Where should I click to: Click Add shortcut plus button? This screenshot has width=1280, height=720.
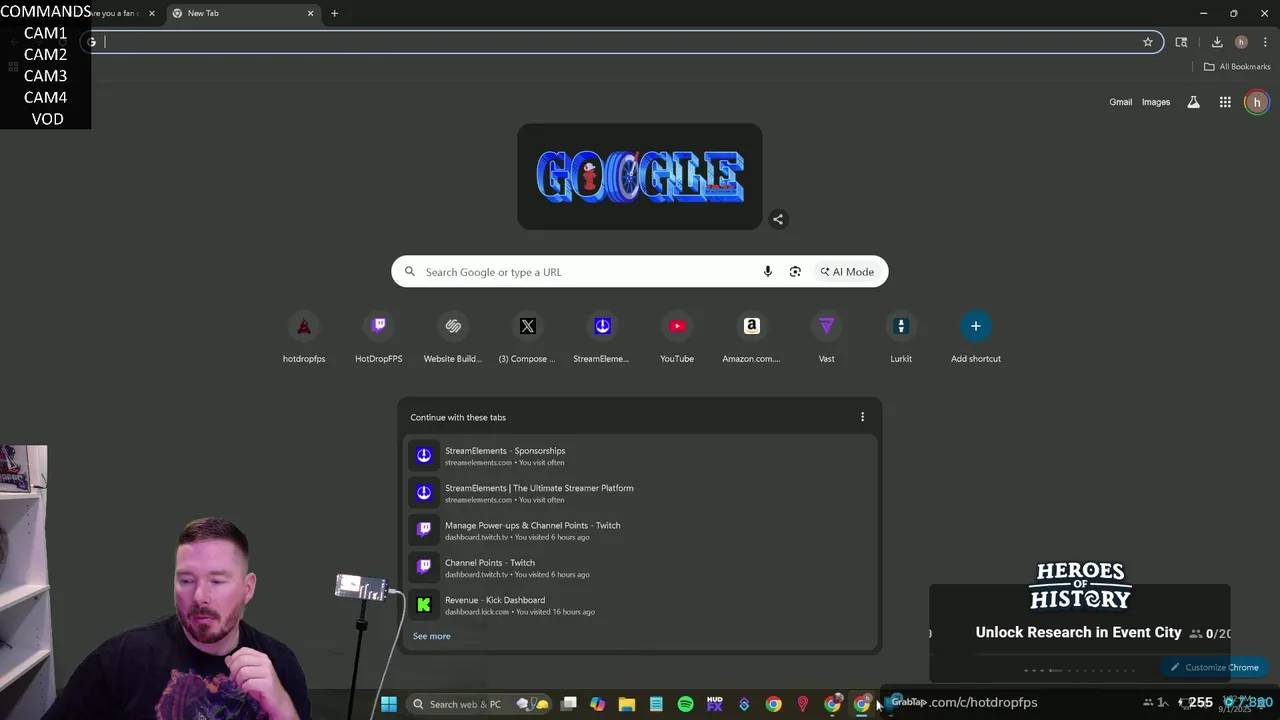tap(976, 326)
